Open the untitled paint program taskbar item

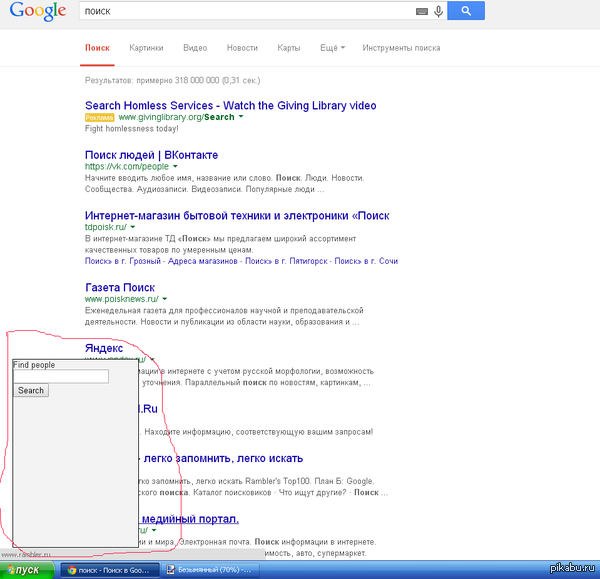pos(211,570)
